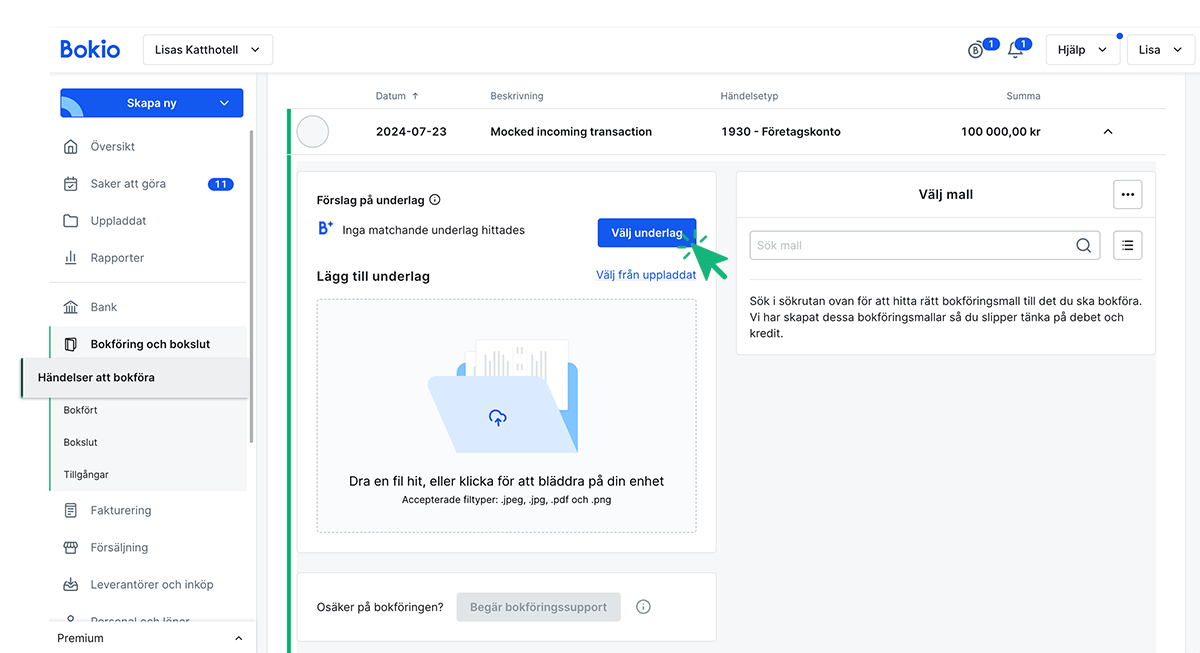The width and height of the screenshot is (1200, 653).
Task: Collapse the transaction row with chevron
Action: pyautogui.click(x=1107, y=132)
